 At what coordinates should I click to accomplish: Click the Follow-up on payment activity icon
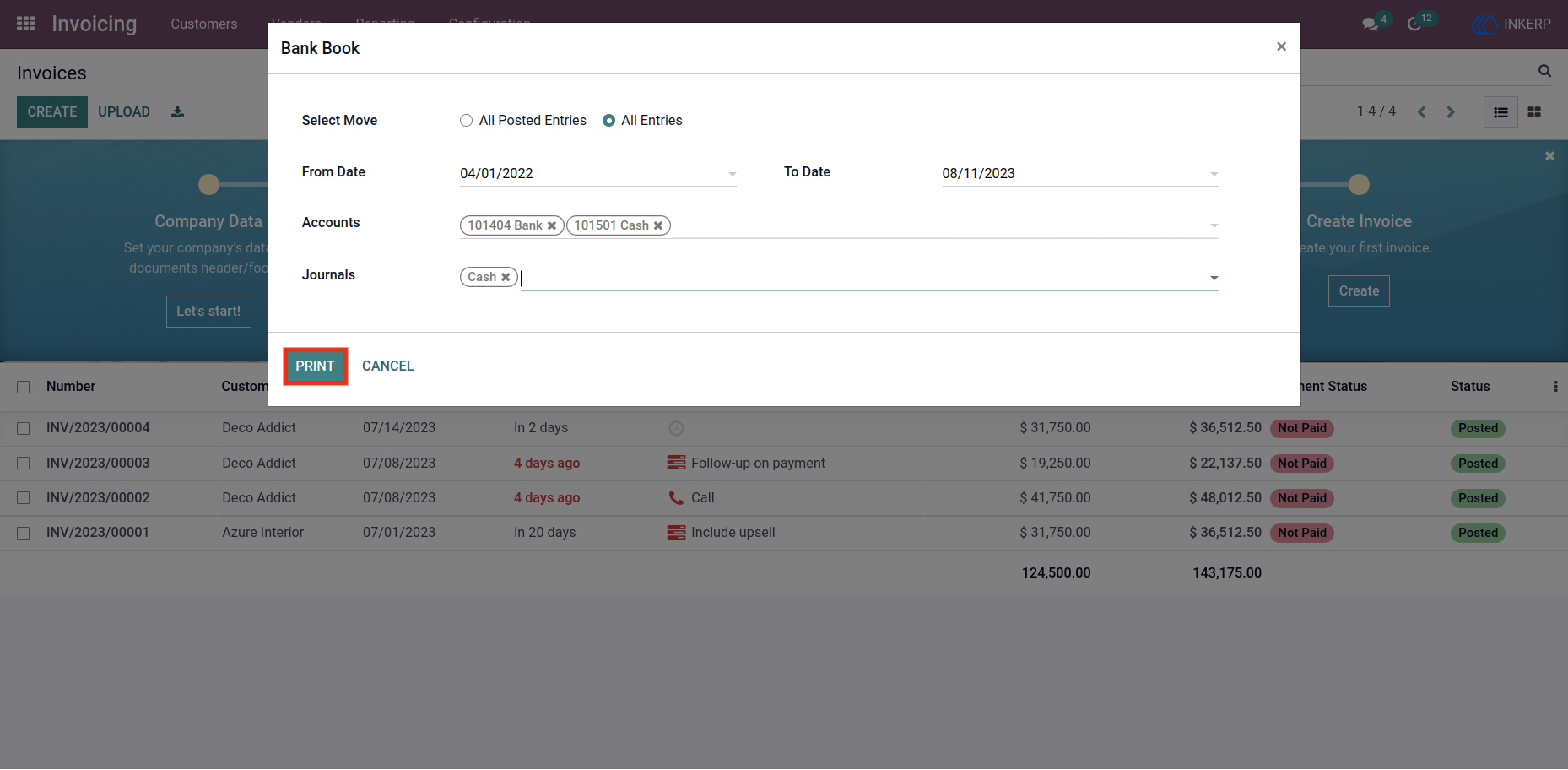coord(676,463)
